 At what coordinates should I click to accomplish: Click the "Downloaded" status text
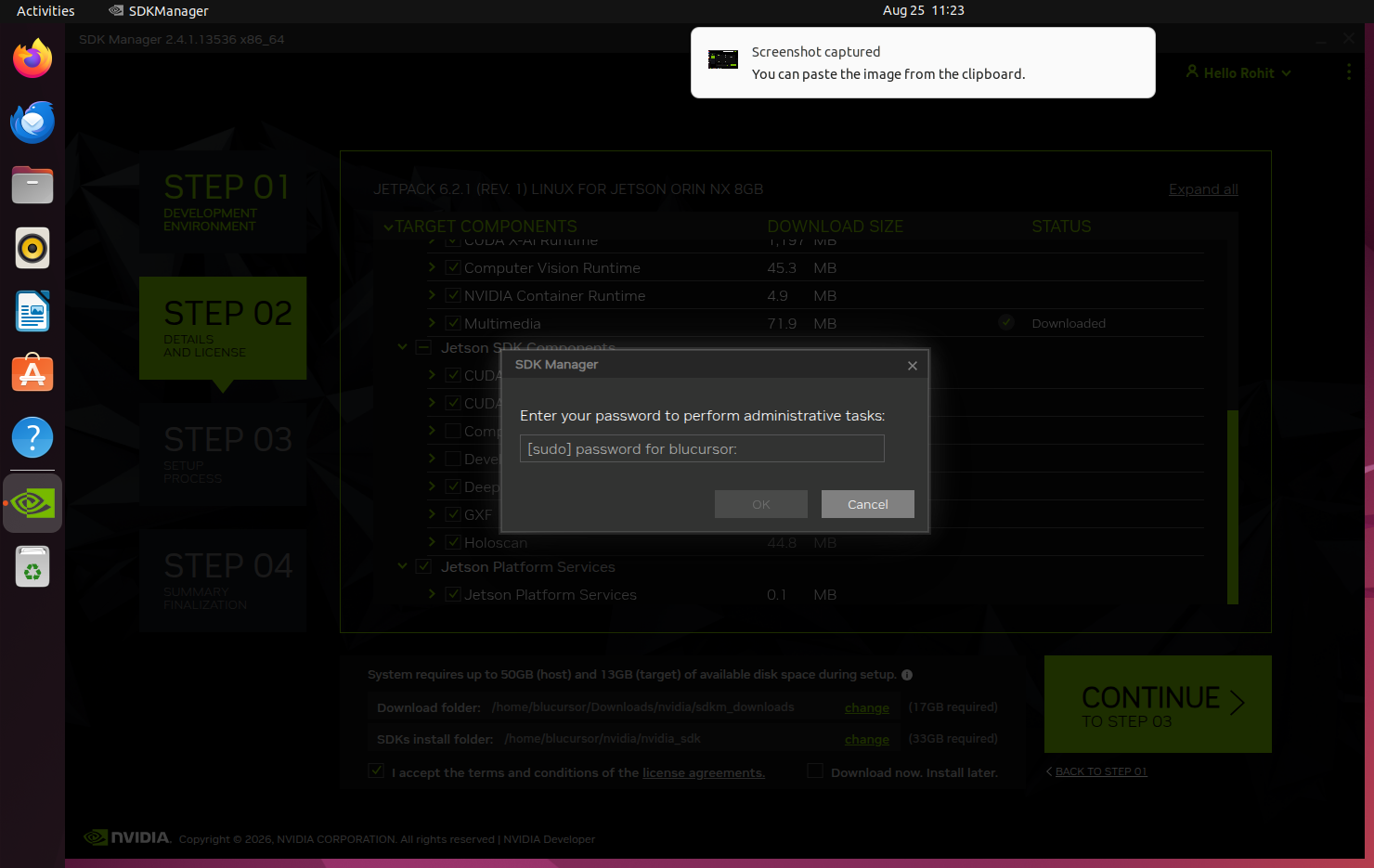[x=1069, y=323]
